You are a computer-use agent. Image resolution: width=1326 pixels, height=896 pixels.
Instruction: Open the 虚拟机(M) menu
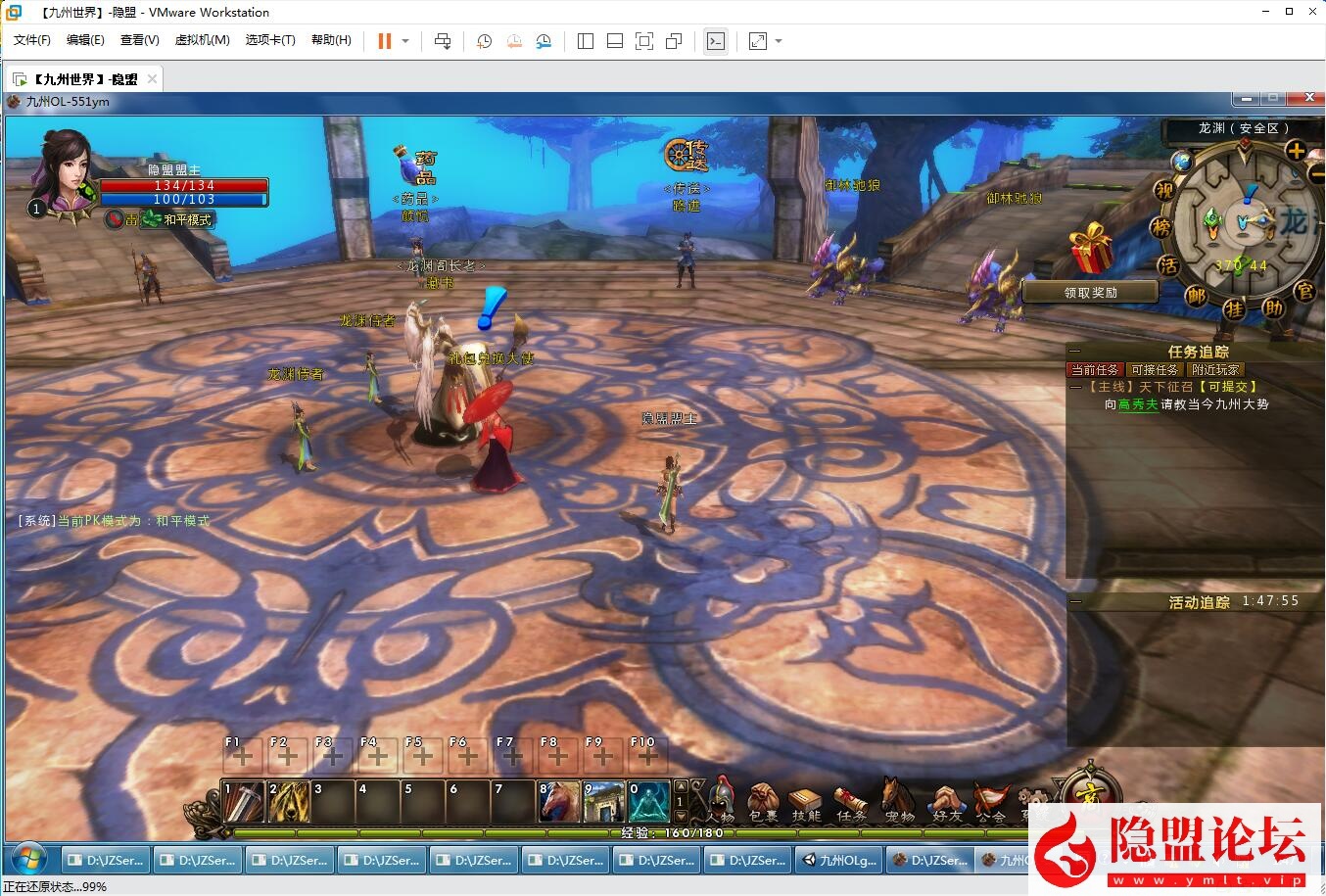[x=202, y=40]
